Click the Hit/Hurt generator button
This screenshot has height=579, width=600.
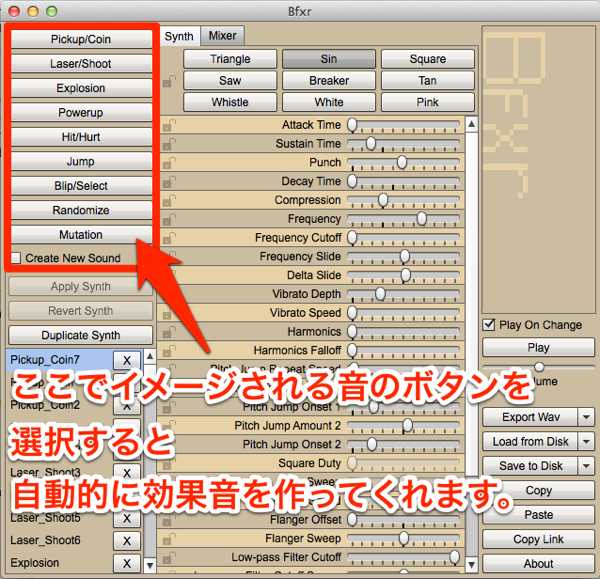point(81,137)
